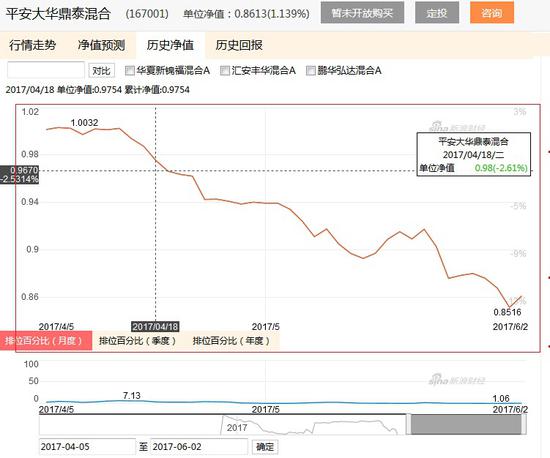Click the 2017/5 axis label on main chart
The image size is (550, 458).
(266, 327)
